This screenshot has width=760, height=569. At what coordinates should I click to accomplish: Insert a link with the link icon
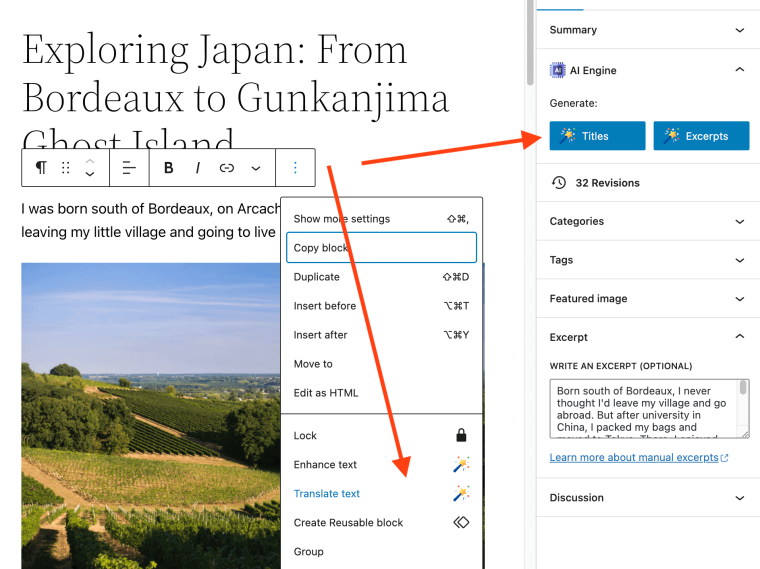(226, 168)
